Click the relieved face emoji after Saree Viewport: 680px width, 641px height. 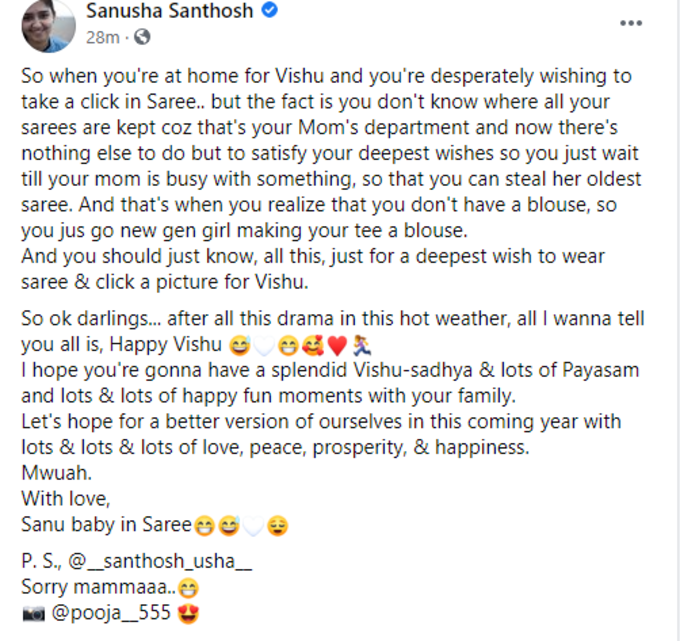click(278, 526)
